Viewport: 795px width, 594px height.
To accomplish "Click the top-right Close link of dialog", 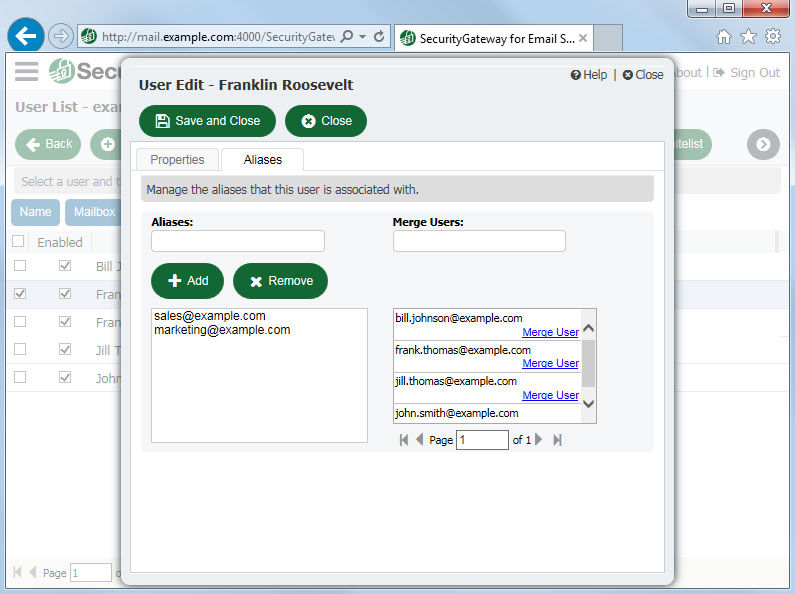I will [643, 75].
